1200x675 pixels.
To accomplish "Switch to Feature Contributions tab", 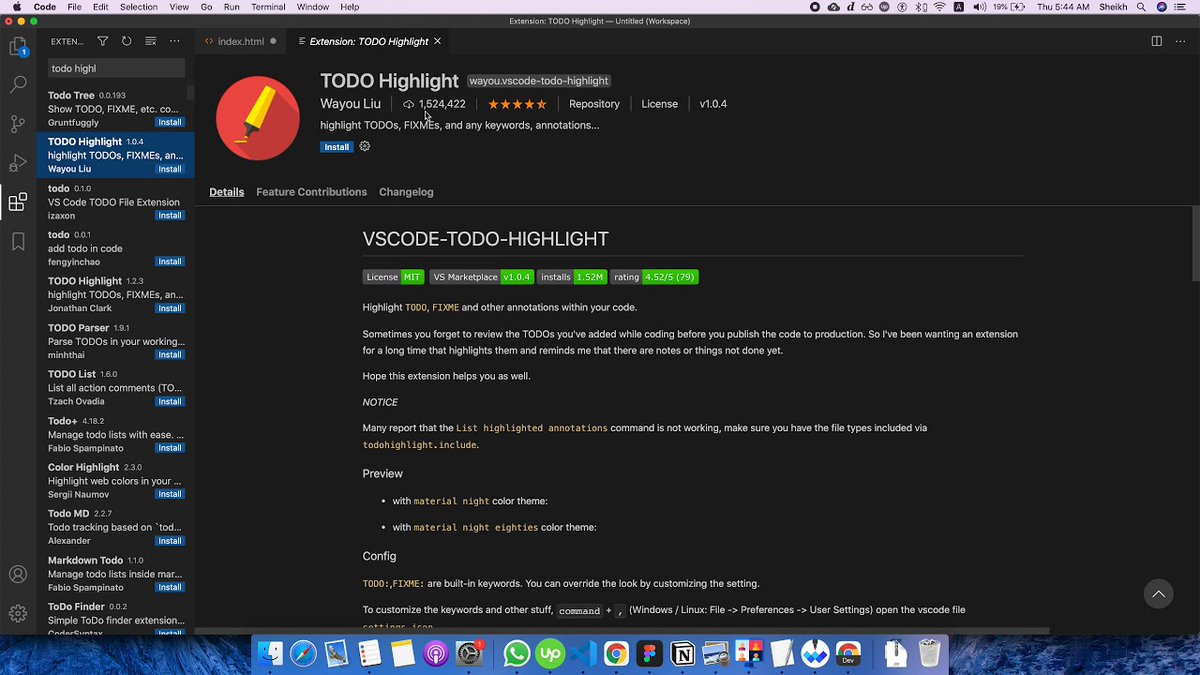I will 311,192.
